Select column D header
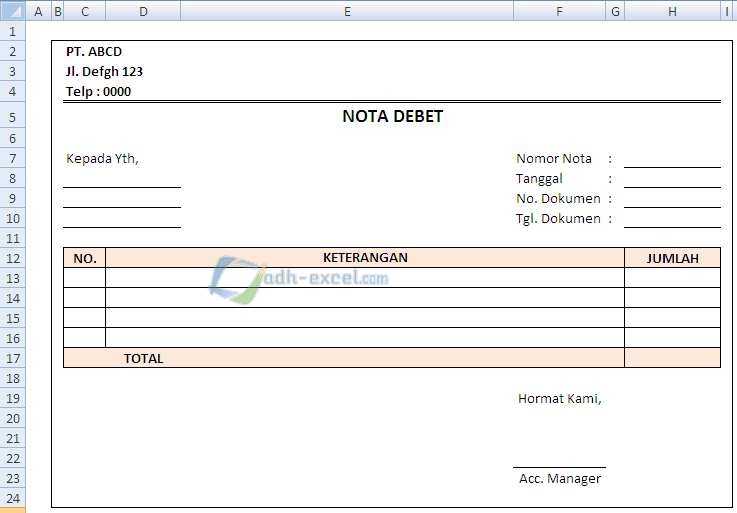This screenshot has width=737, height=513. pos(143,11)
